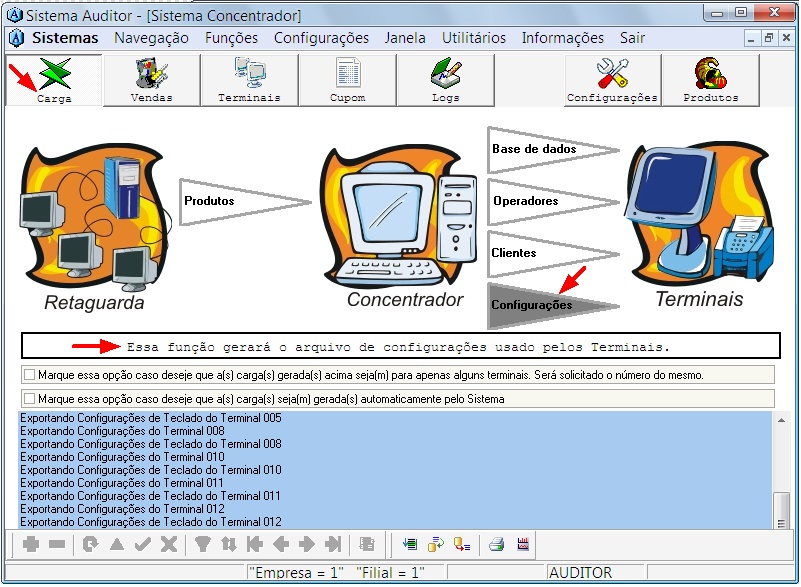Check automatic load generation by Sistema option
Screen dimensions: 801x587
pos(29,398)
